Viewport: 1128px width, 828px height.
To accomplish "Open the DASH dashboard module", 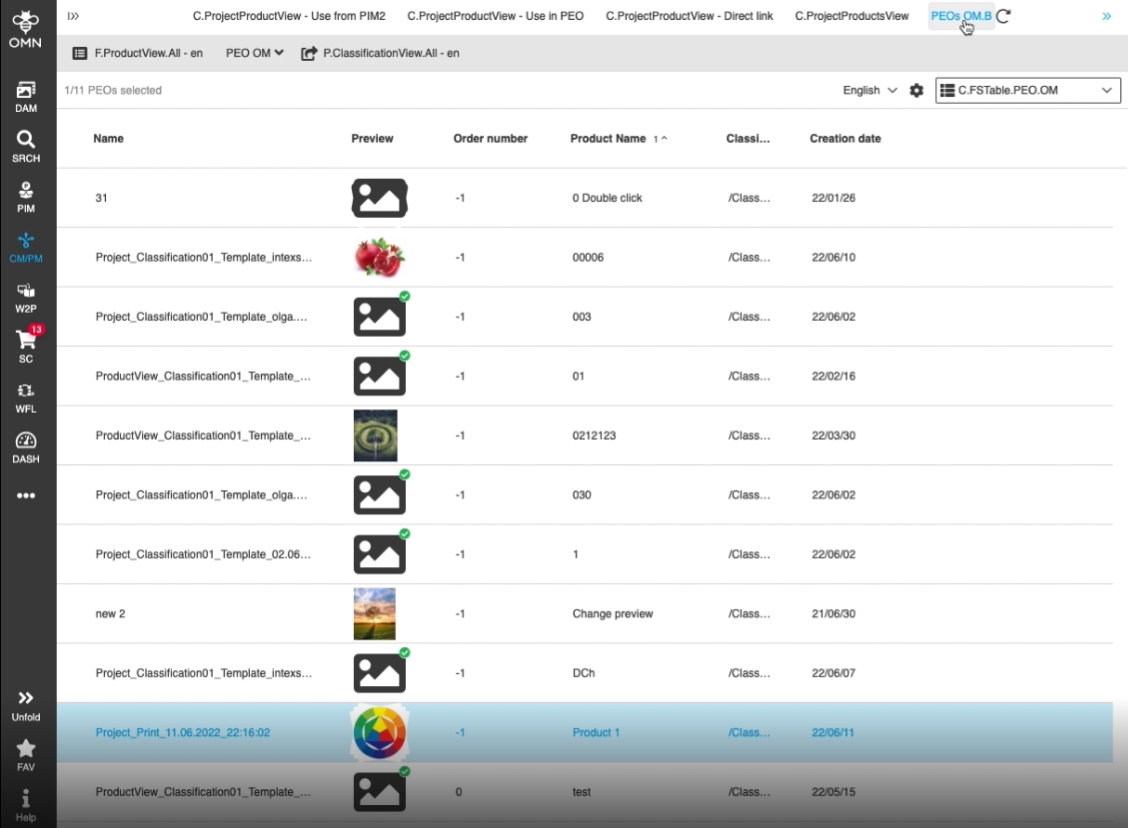I will [x=26, y=447].
